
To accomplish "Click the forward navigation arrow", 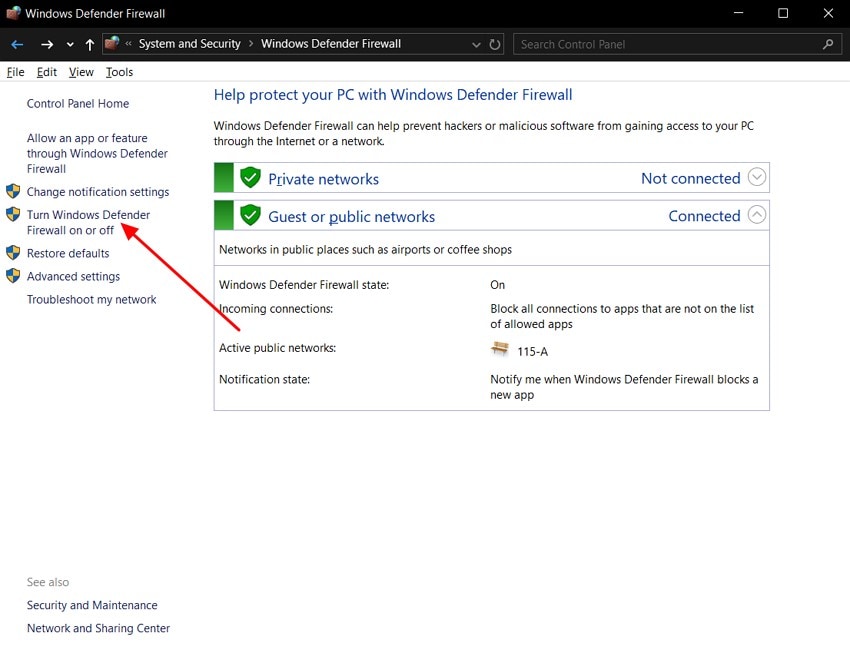I will (47, 44).
